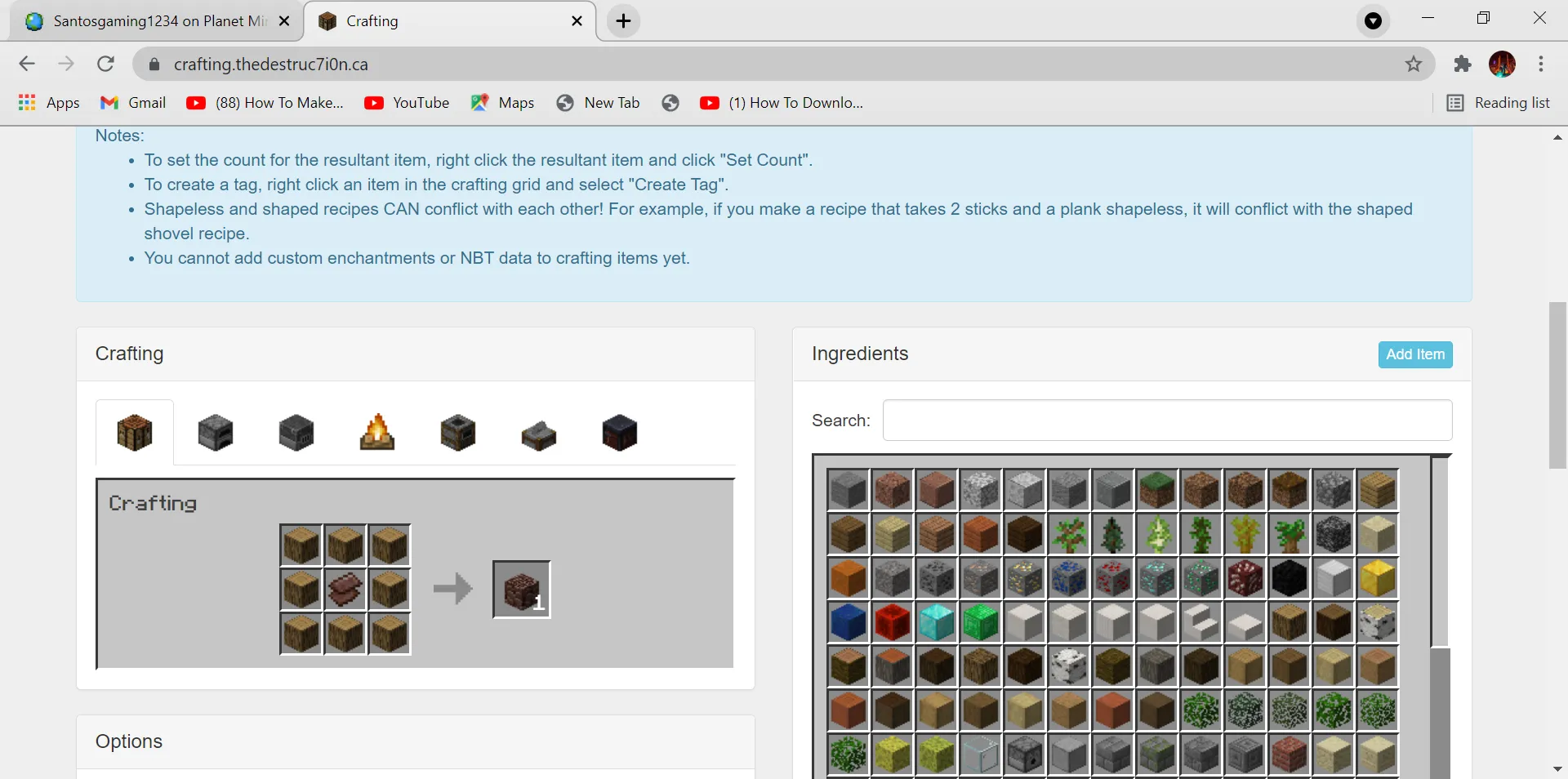
Task: Switch to the furnace recipe editor
Action: [215, 433]
